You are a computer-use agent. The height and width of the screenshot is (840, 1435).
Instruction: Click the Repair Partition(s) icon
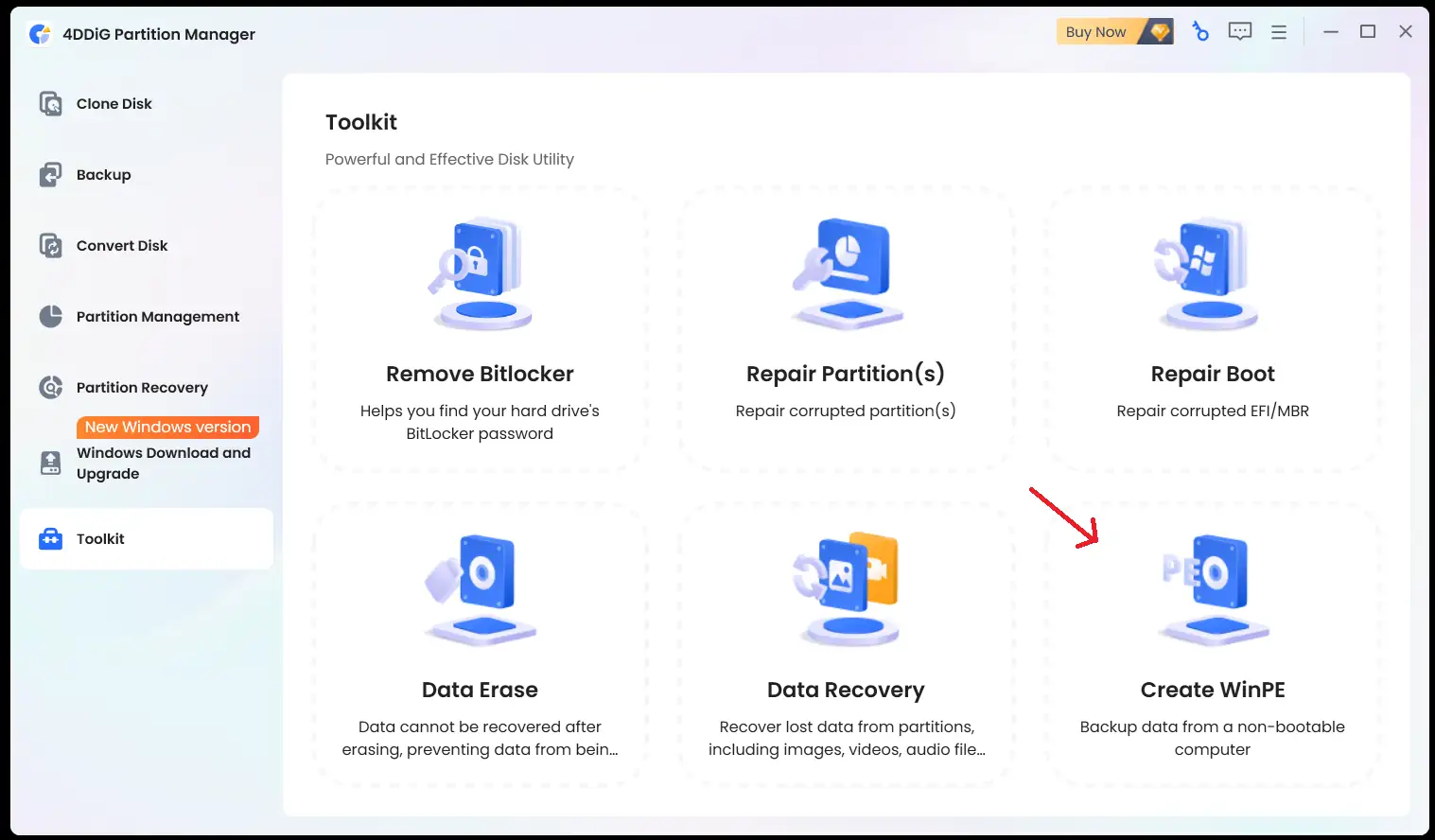(x=846, y=274)
